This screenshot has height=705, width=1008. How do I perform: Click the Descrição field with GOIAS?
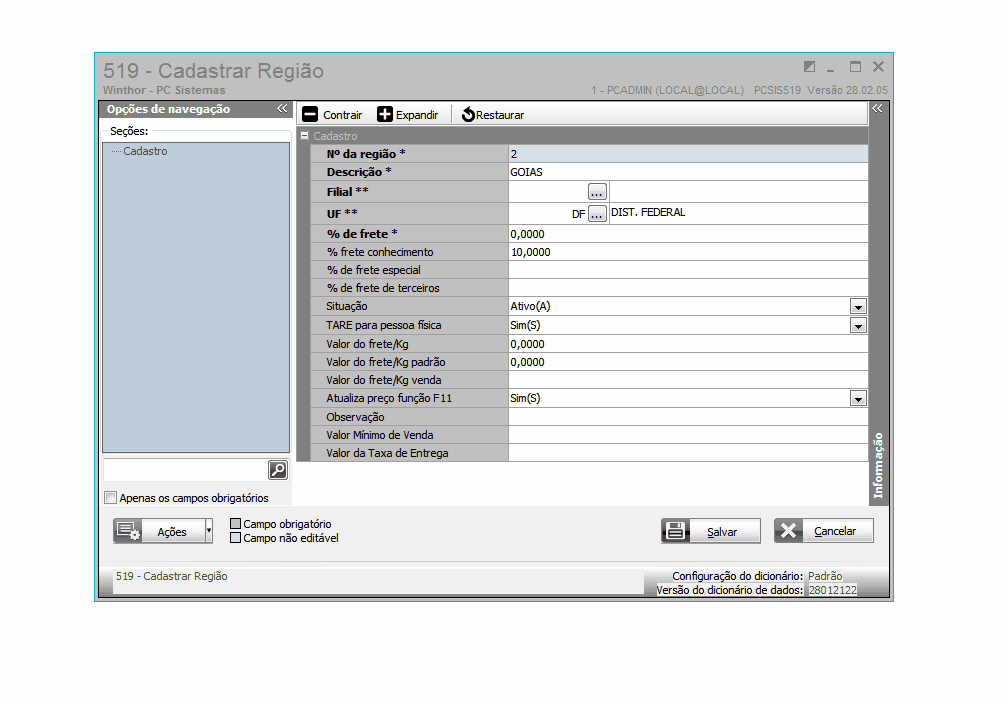coord(688,172)
